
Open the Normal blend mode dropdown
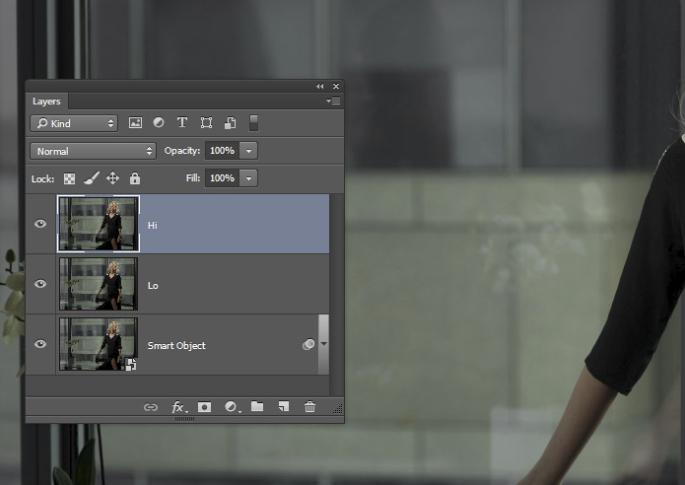93,151
